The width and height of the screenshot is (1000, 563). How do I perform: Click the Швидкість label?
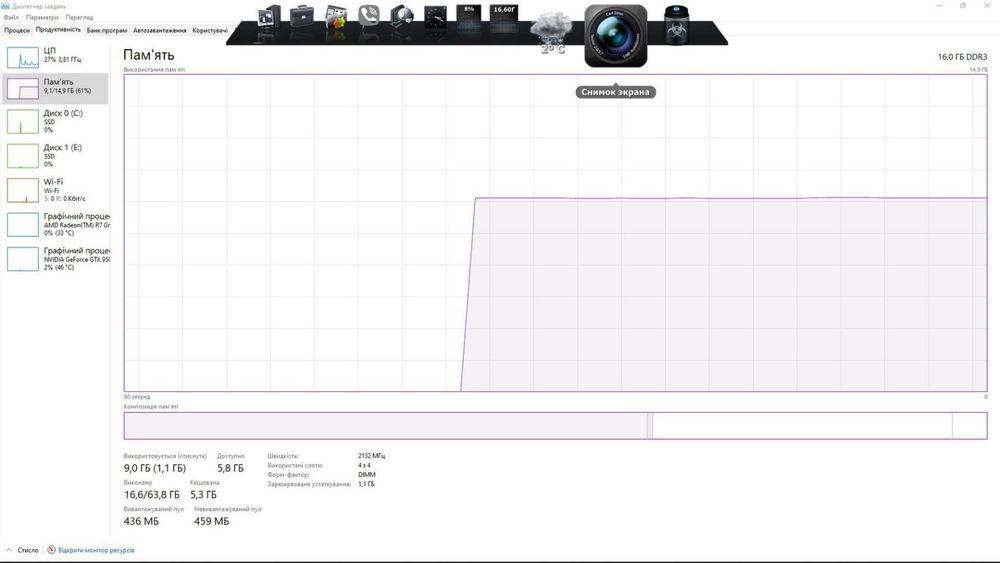[x=283, y=456]
